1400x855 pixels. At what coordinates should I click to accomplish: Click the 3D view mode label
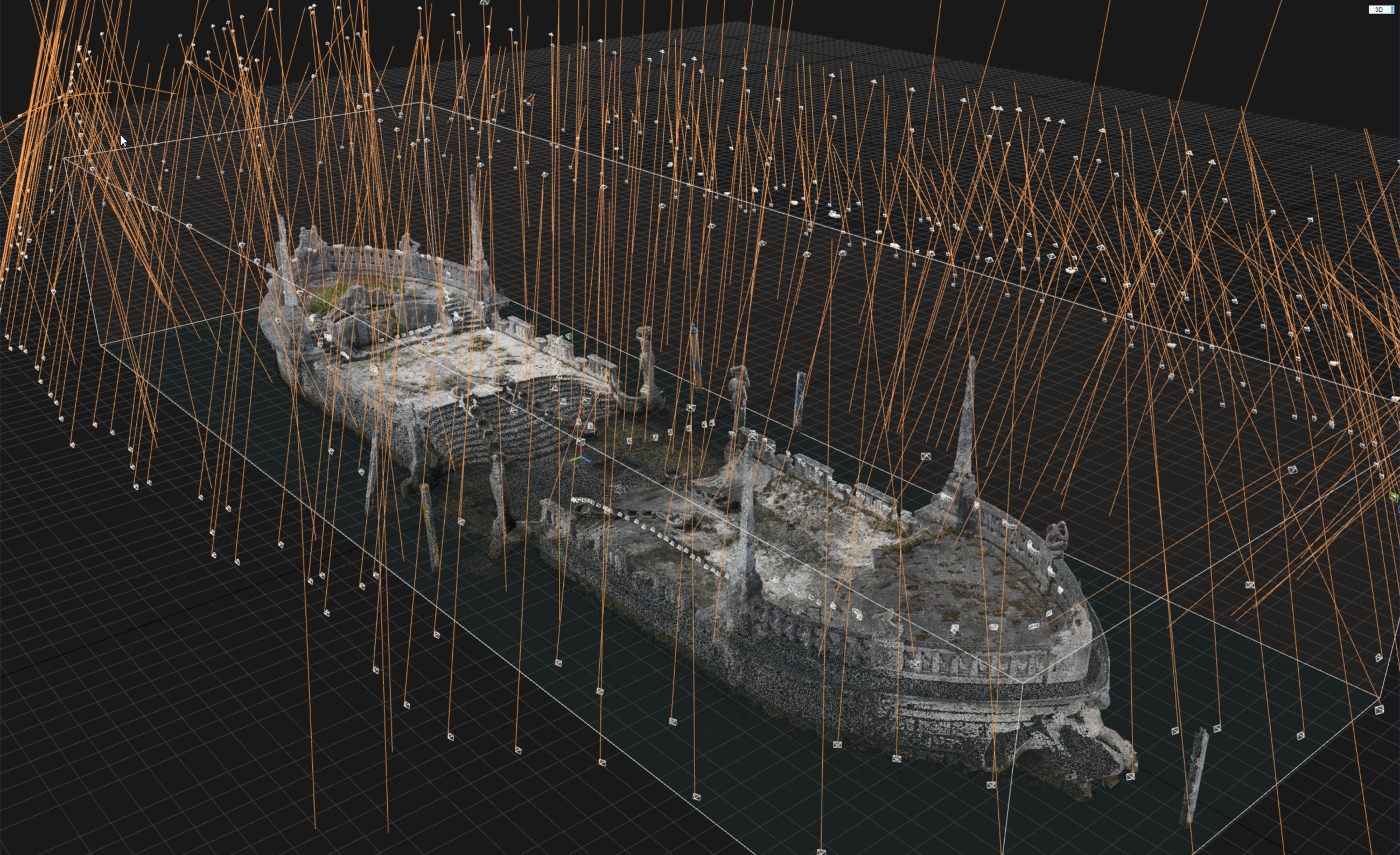[x=1381, y=10]
